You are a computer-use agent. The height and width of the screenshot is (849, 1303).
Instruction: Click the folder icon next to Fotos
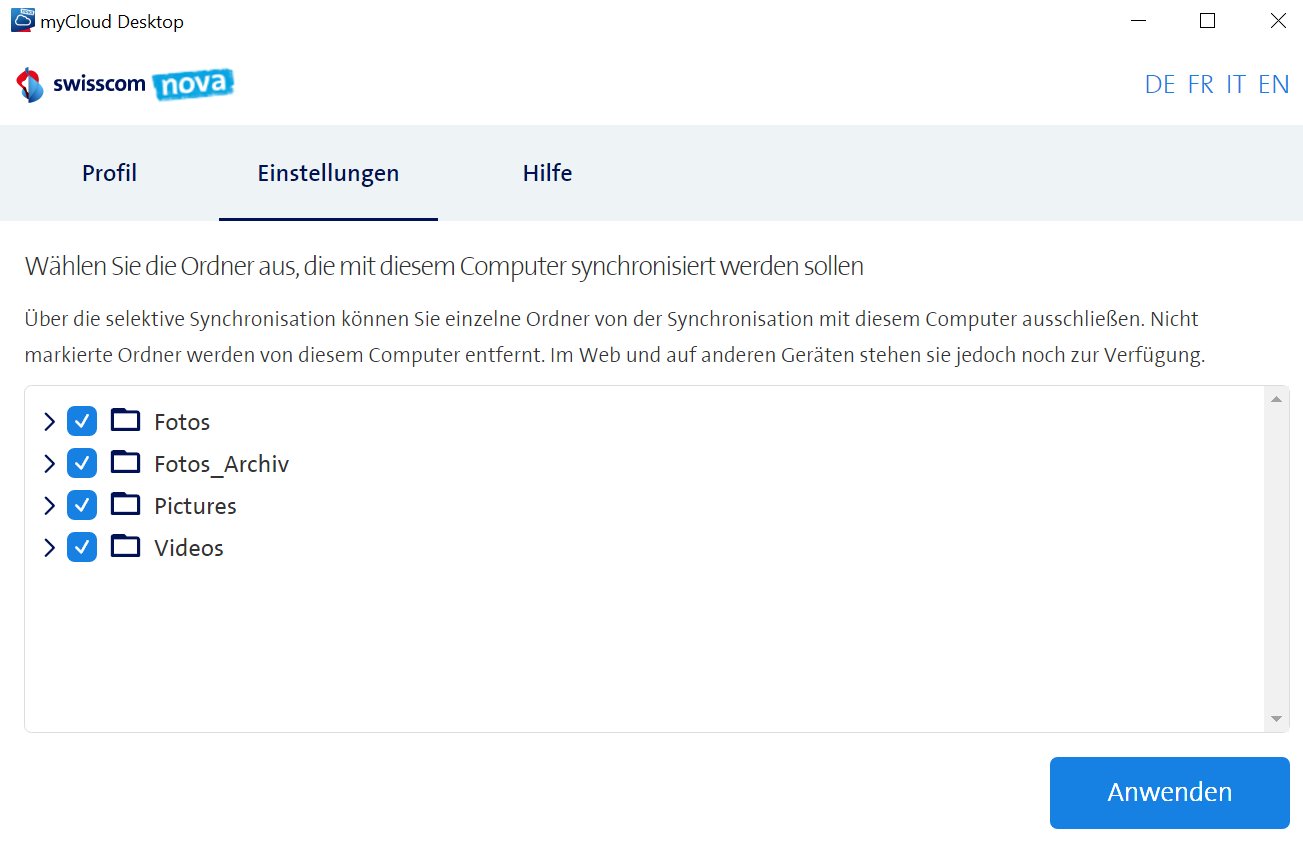tap(125, 421)
